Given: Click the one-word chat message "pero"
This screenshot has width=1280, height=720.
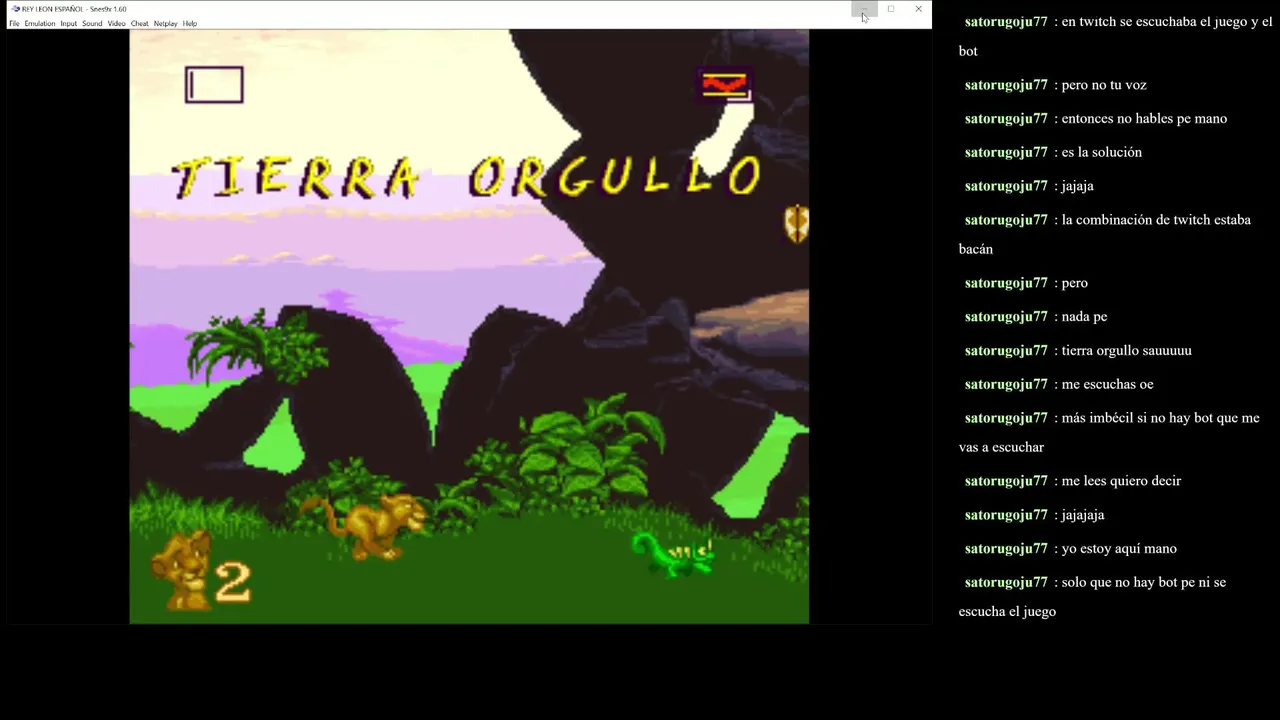Looking at the screenshot, I should pos(1075,284).
